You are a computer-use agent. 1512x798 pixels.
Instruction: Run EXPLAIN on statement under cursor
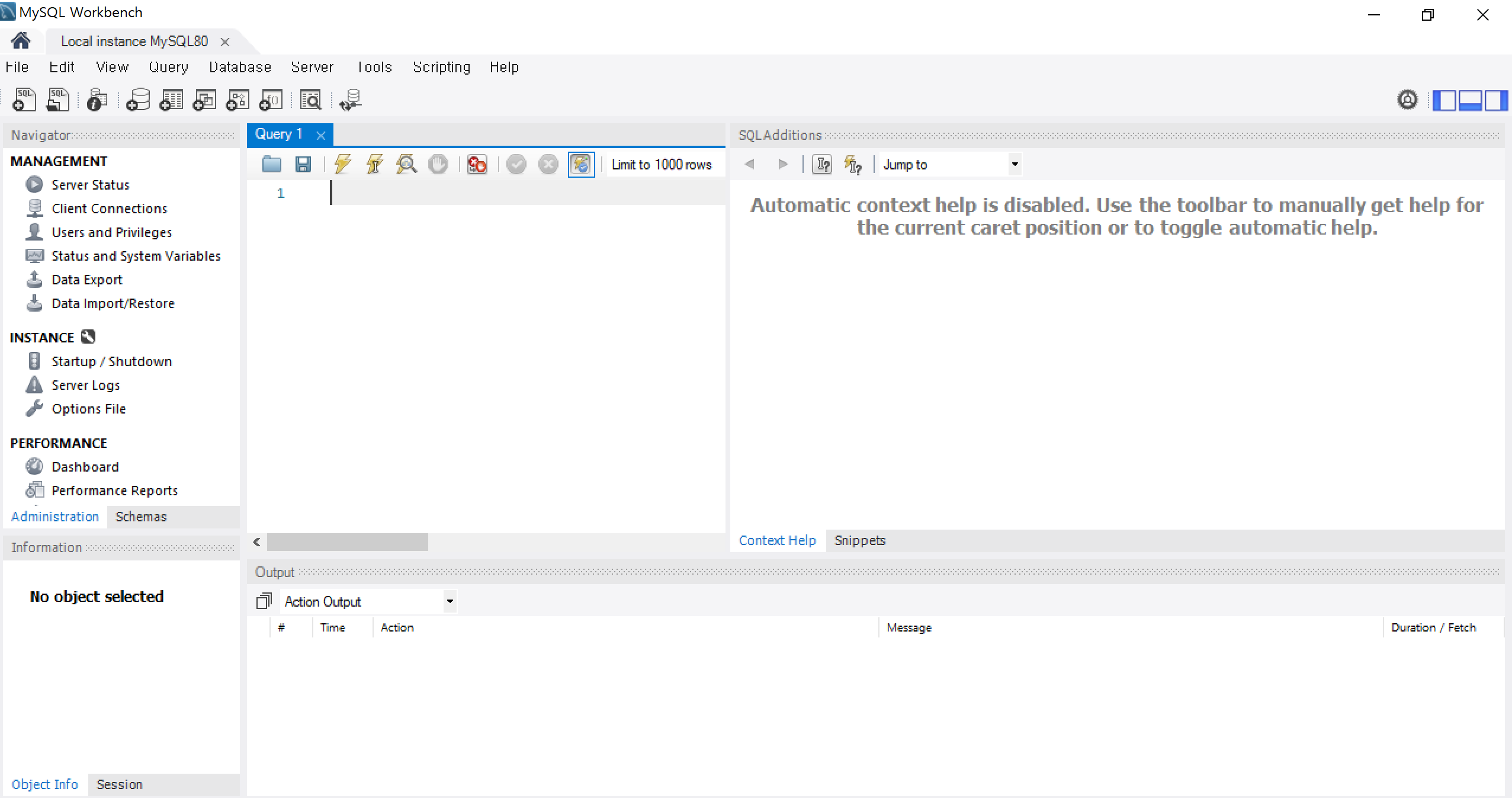(407, 164)
